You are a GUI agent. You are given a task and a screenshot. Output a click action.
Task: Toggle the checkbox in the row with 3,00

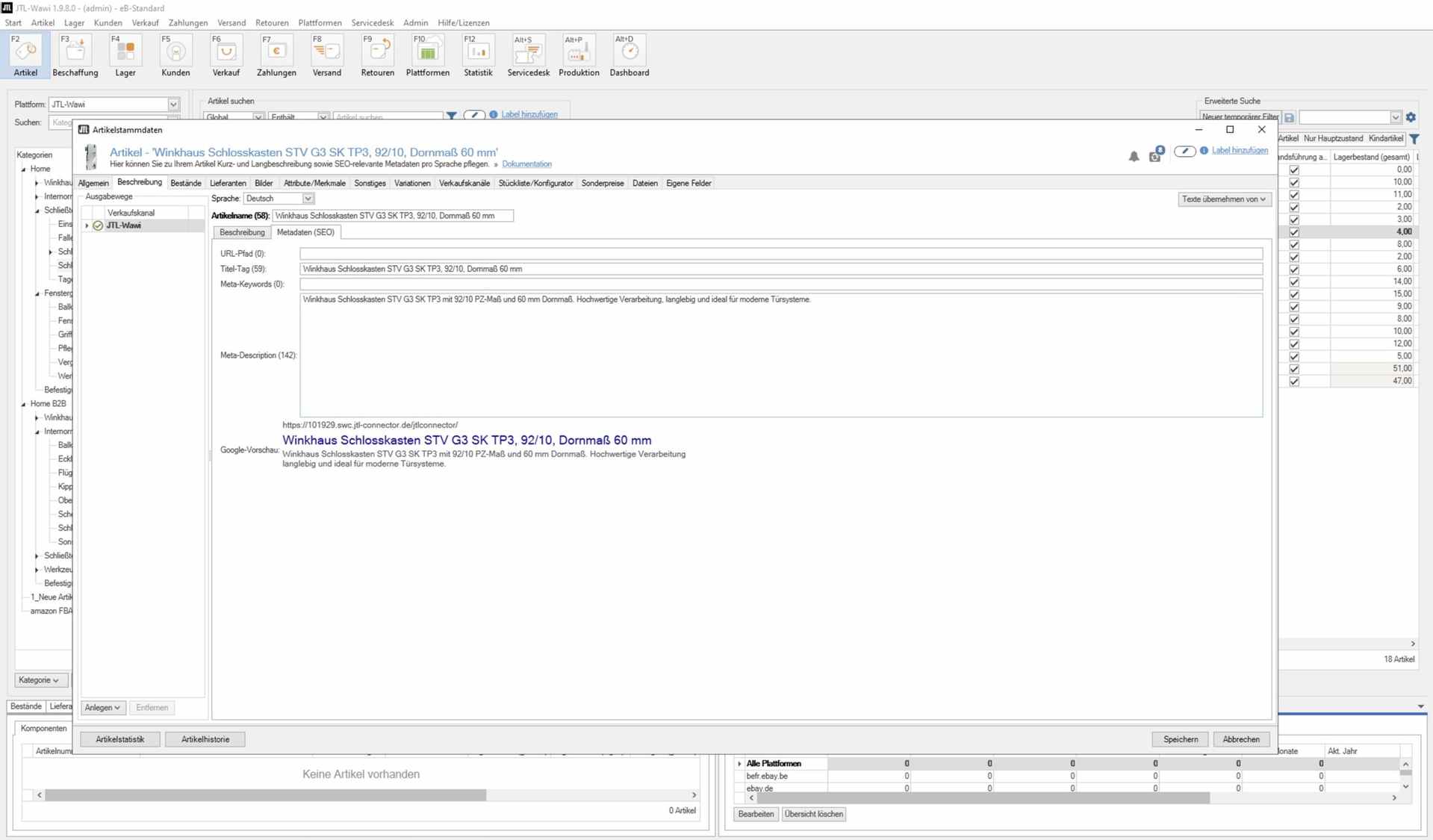click(x=1294, y=220)
